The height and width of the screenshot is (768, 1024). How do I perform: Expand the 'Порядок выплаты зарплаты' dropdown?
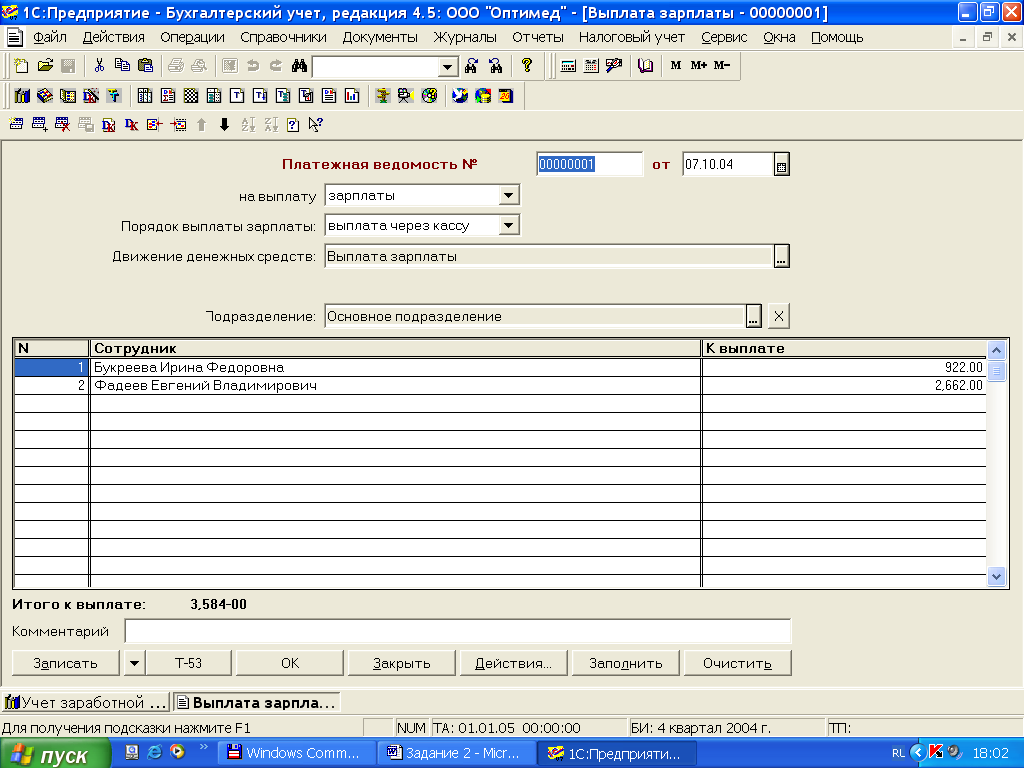(508, 226)
